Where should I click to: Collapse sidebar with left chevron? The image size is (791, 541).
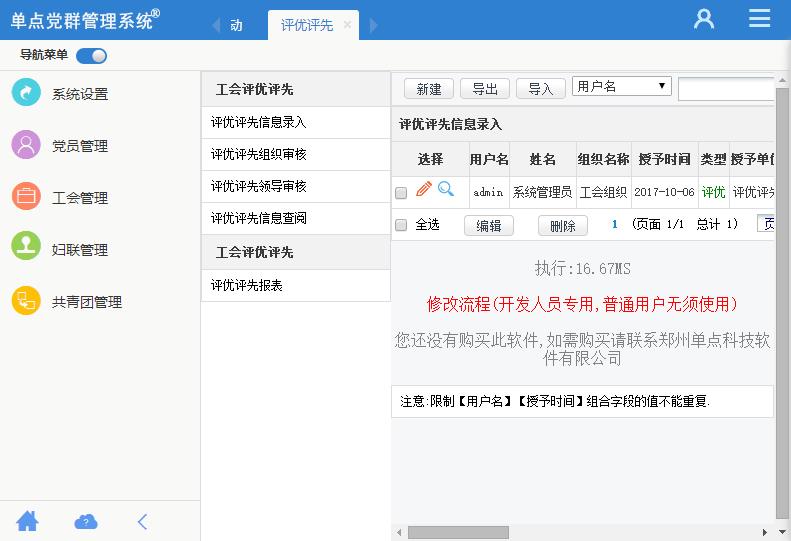(143, 521)
